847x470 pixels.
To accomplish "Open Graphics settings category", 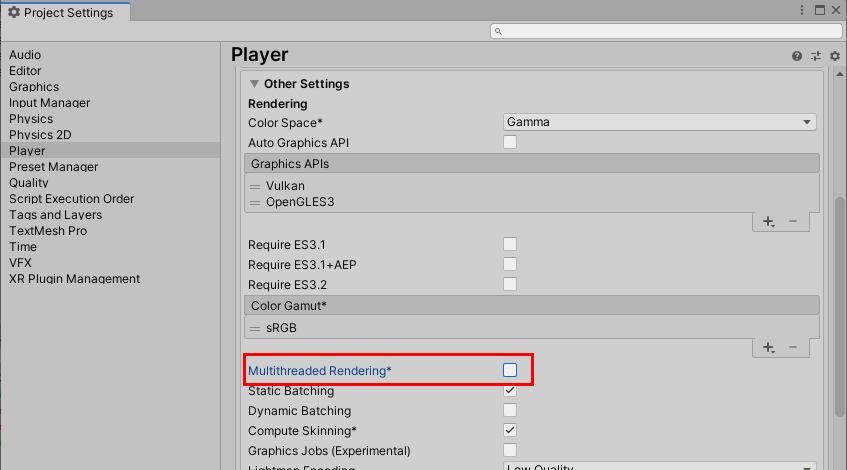I will (34, 86).
